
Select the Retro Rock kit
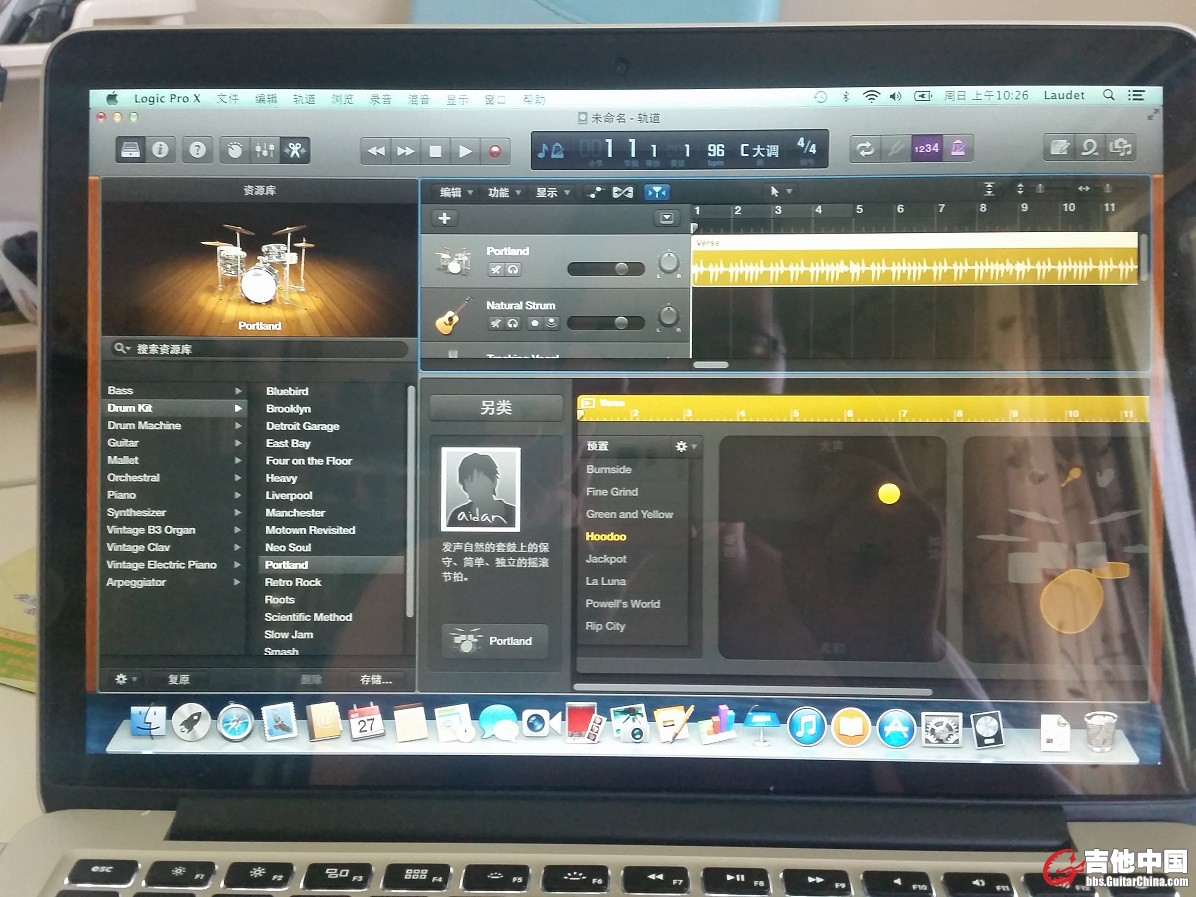coord(293,582)
